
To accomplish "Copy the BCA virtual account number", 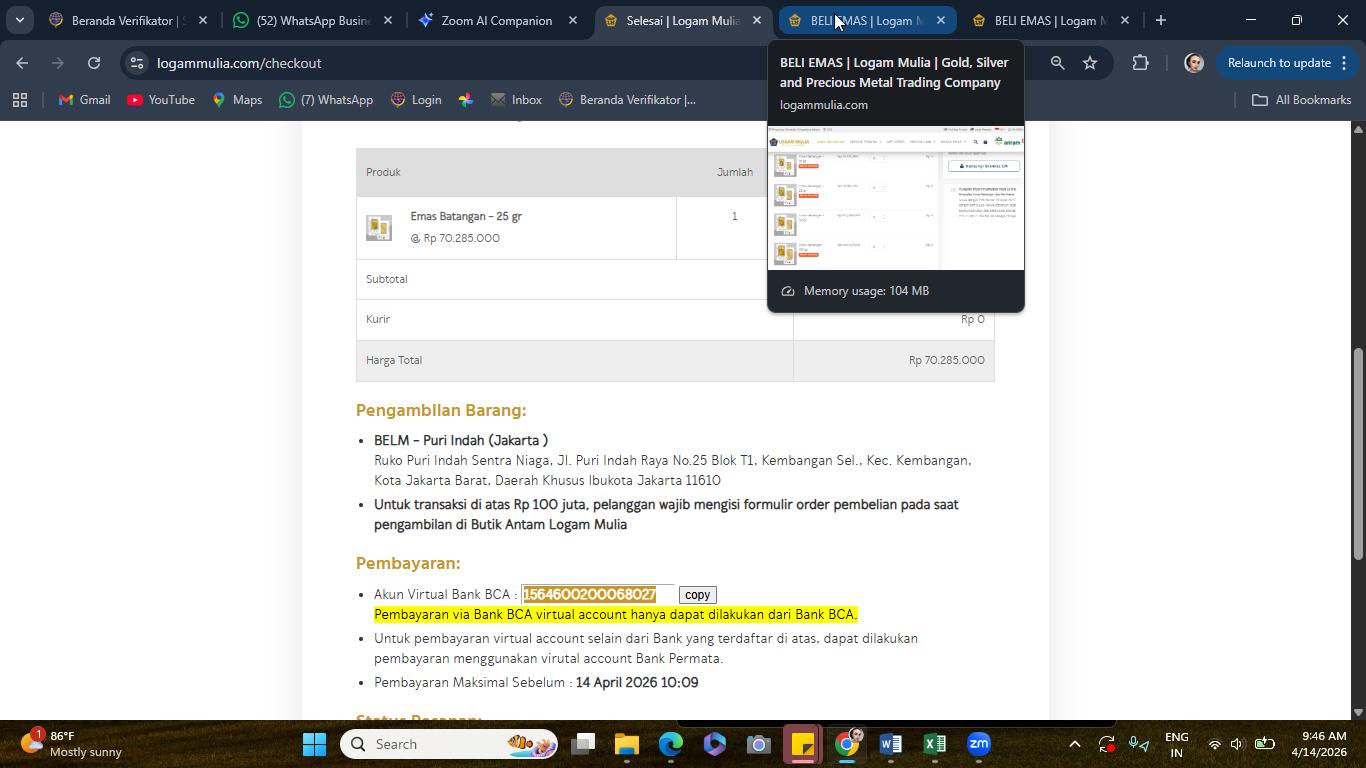I will coord(697,595).
